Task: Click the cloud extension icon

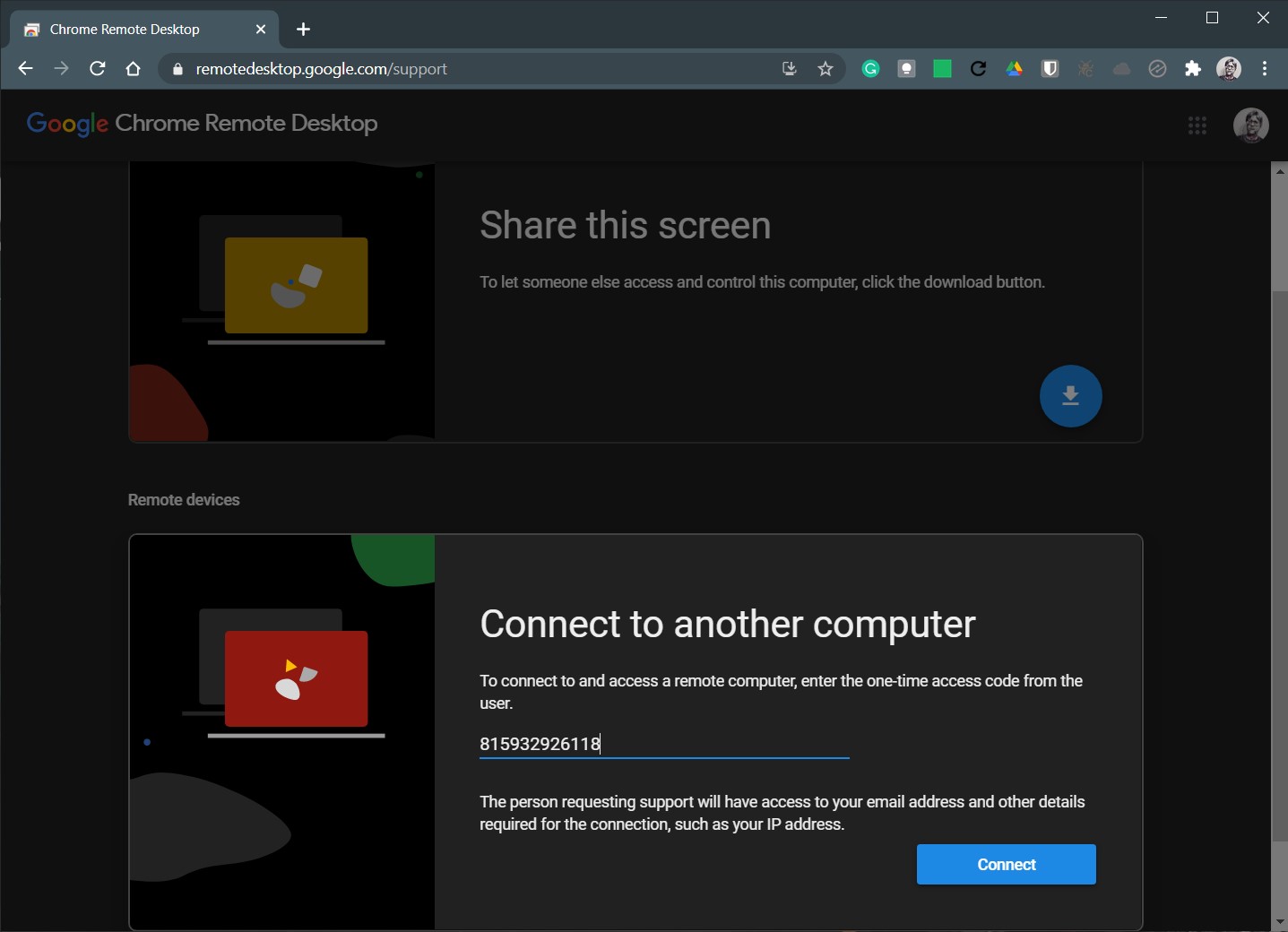Action: (x=1121, y=69)
